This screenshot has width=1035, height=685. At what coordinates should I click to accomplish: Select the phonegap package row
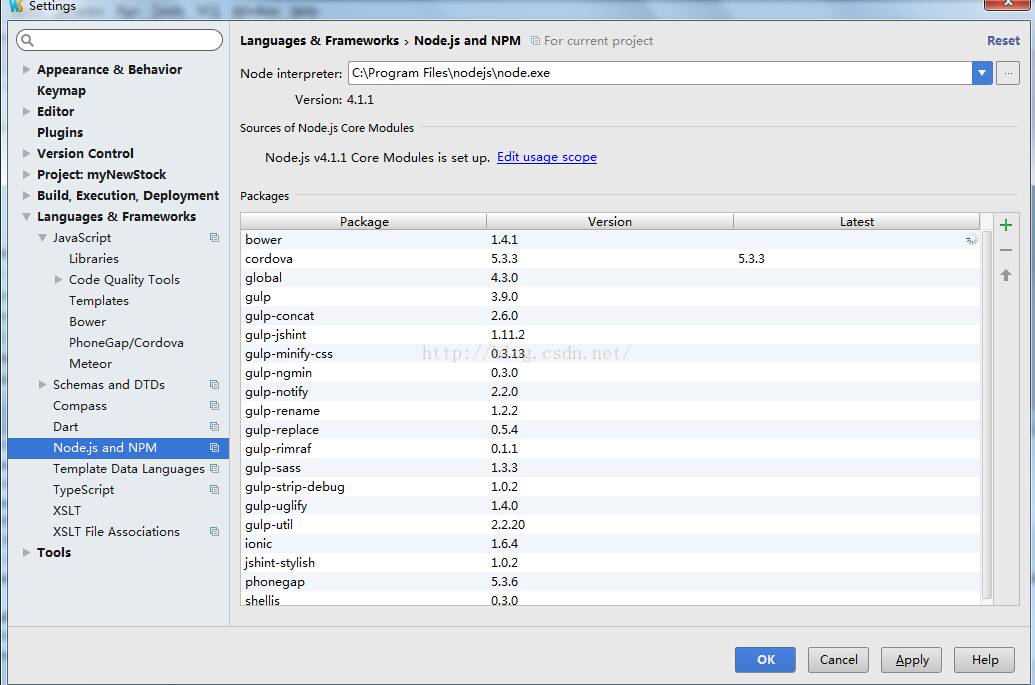[611, 582]
